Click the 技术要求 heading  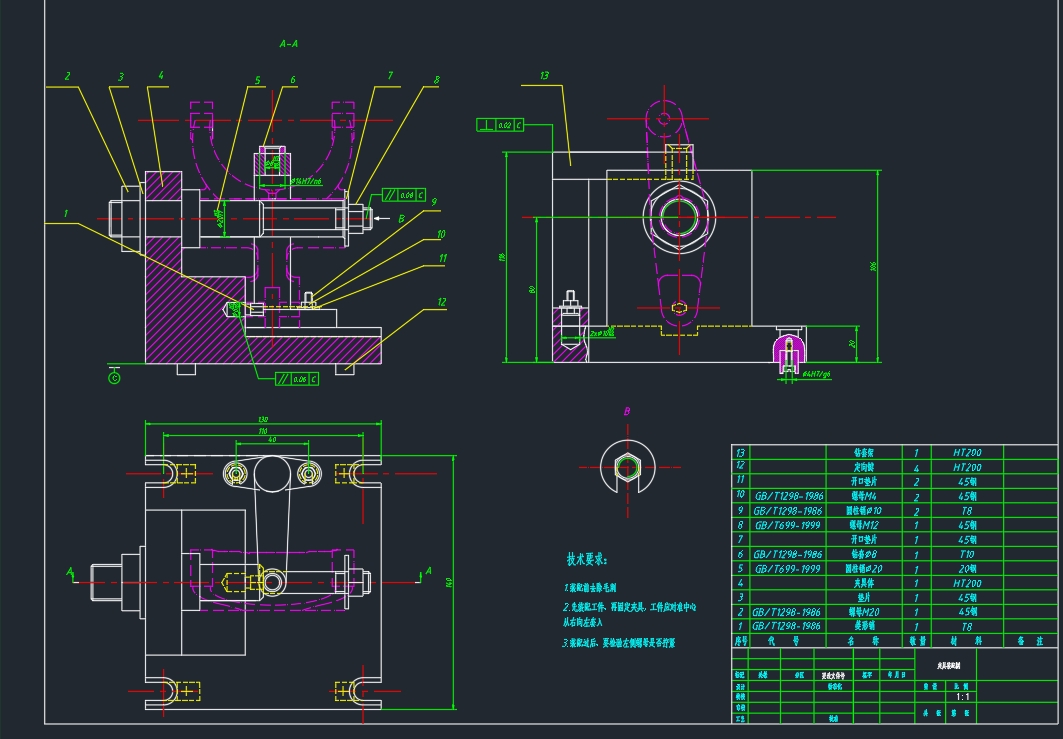point(587,560)
